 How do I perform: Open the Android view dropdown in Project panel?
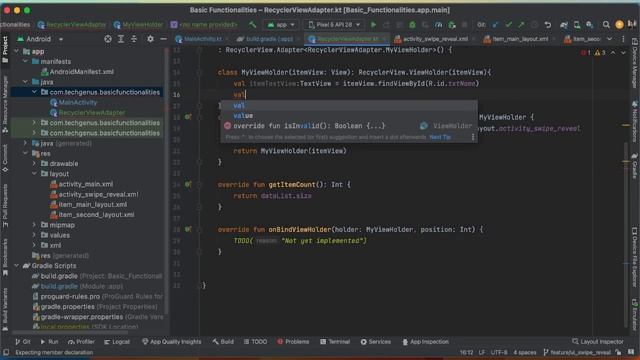[40, 39]
